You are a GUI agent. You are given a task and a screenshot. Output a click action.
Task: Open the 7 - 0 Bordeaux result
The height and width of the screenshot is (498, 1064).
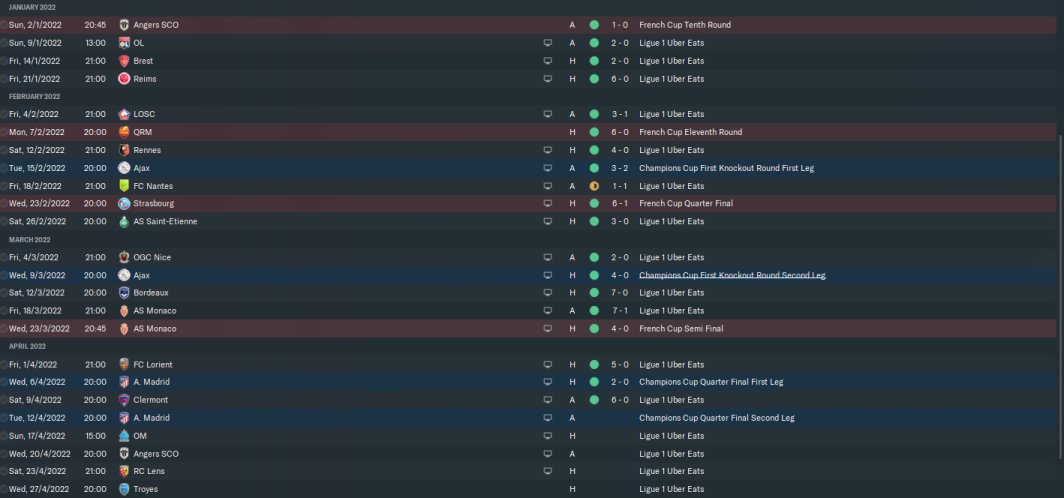point(620,293)
